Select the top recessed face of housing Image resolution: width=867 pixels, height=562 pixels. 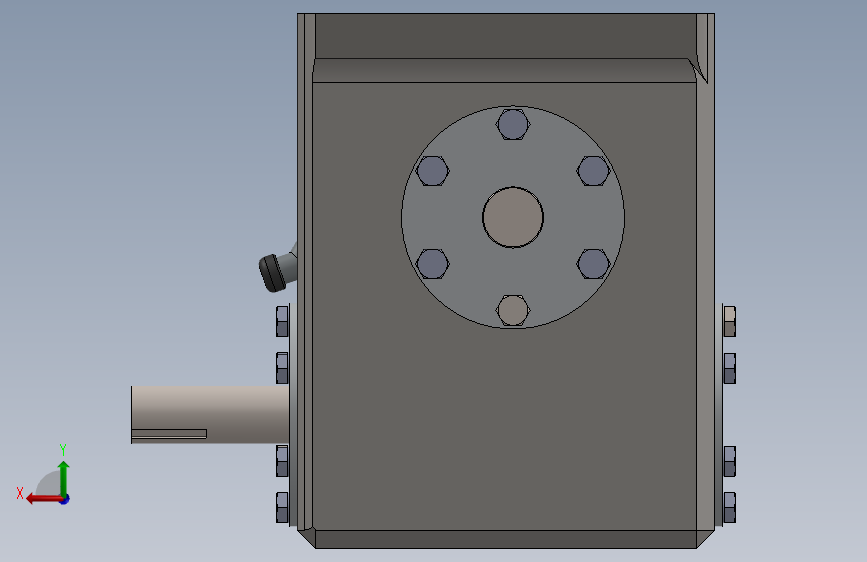pyautogui.click(x=505, y=35)
